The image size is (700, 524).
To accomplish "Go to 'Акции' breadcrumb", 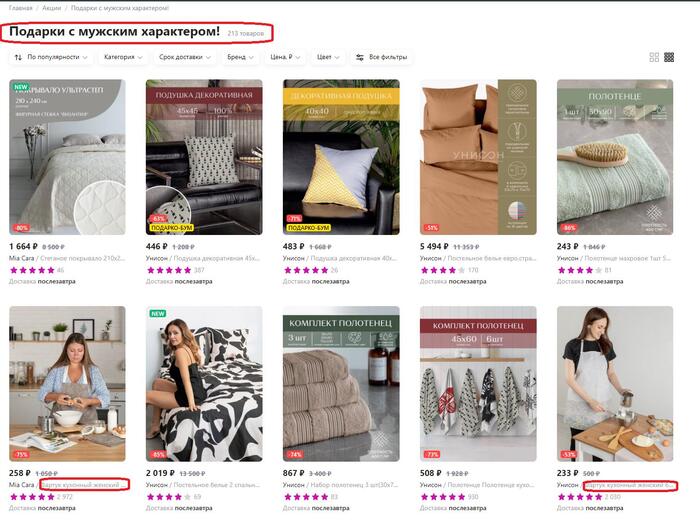I will click(x=51, y=8).
